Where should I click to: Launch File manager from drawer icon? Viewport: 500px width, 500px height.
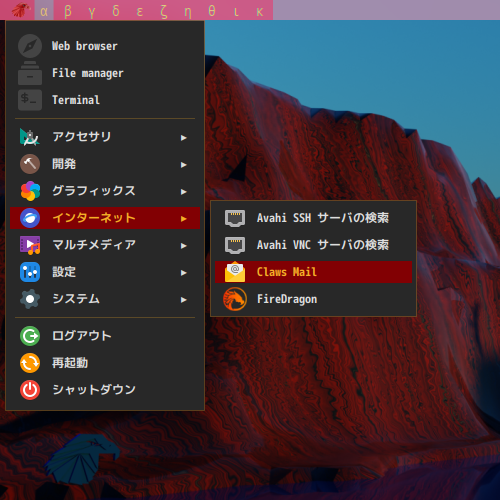[x=30, y=73]
